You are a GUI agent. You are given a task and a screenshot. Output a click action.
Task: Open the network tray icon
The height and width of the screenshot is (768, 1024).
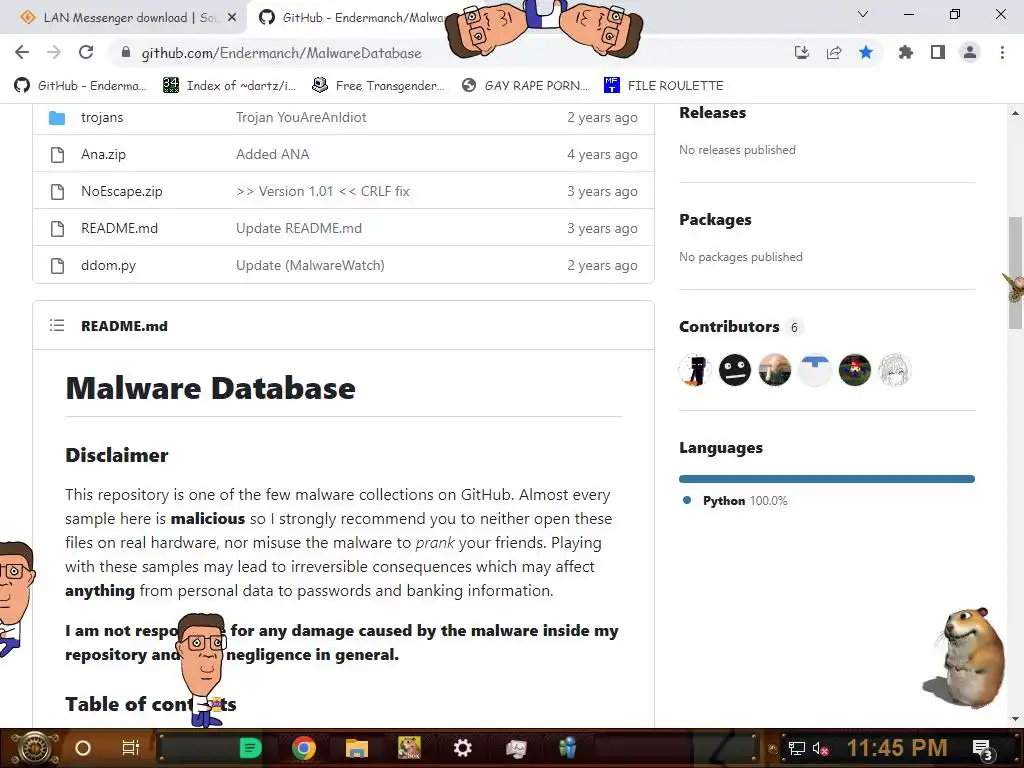796,749
